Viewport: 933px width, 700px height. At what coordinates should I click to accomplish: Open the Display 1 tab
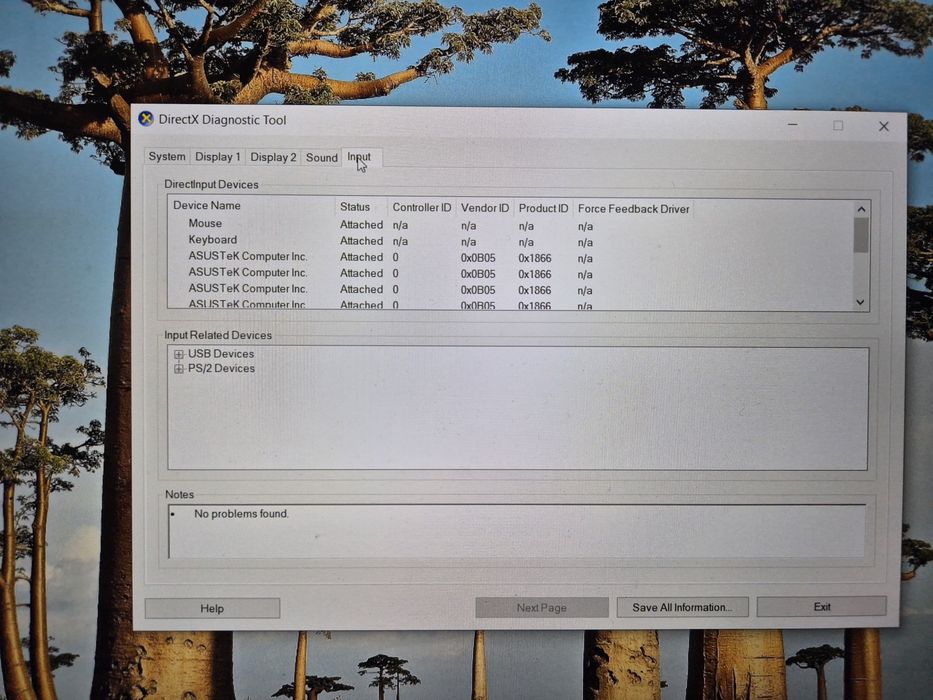click(x=217, y=157)
